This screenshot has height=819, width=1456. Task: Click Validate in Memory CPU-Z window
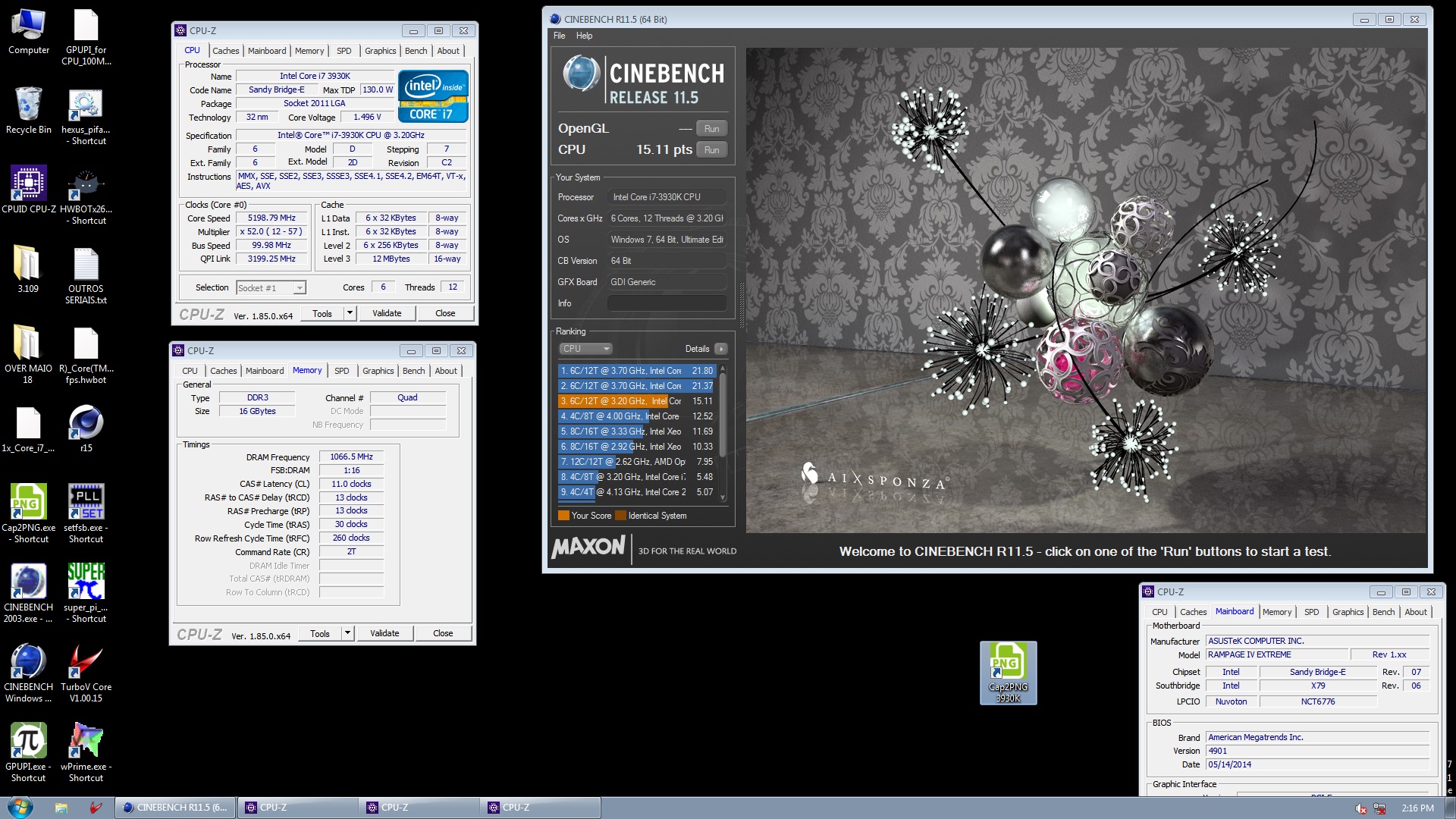[384, 633]
